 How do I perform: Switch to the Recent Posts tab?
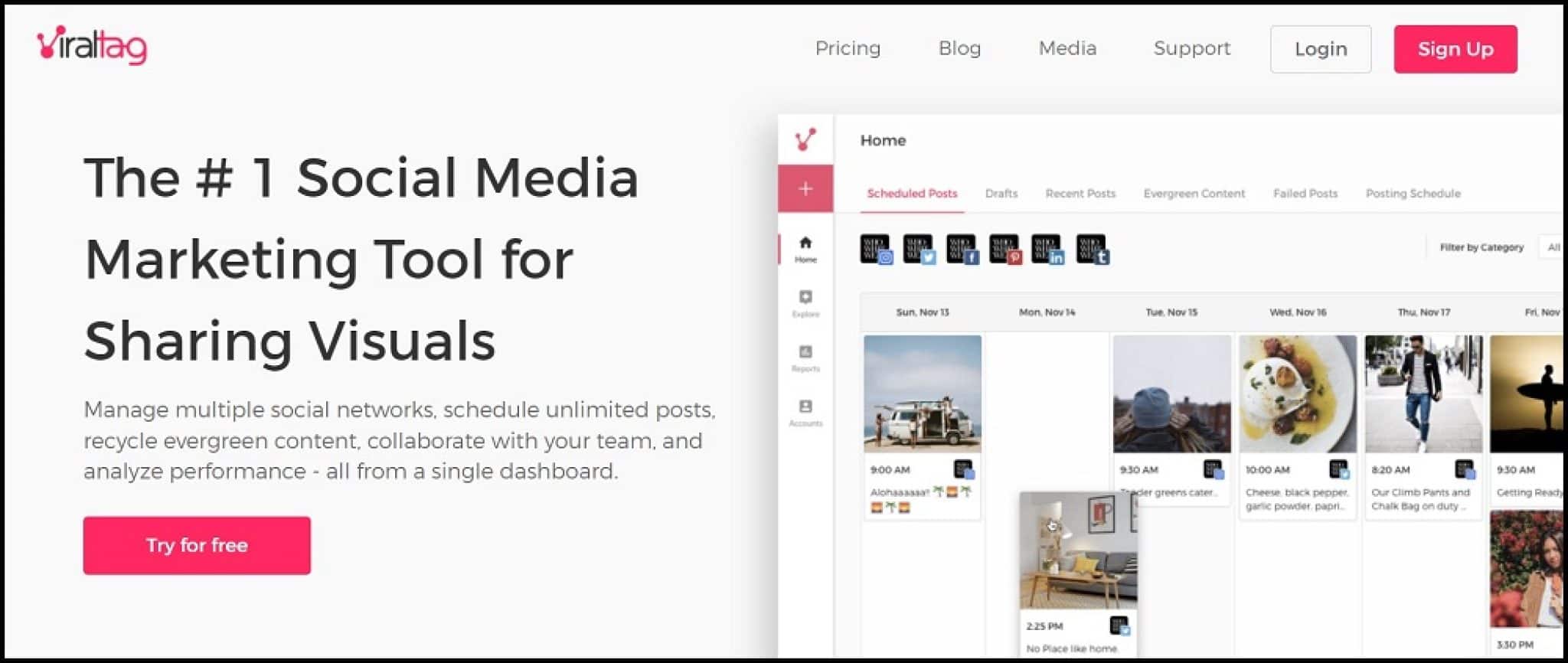click(x=1080, y=194)
